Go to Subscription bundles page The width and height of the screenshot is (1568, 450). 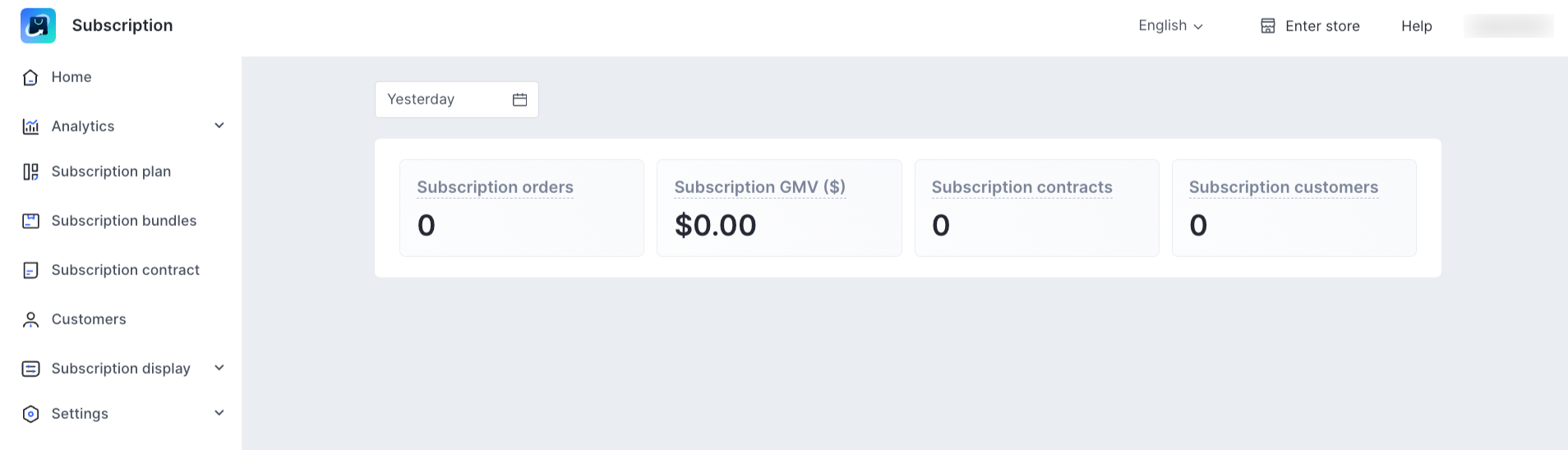click(x=123, y=221)
